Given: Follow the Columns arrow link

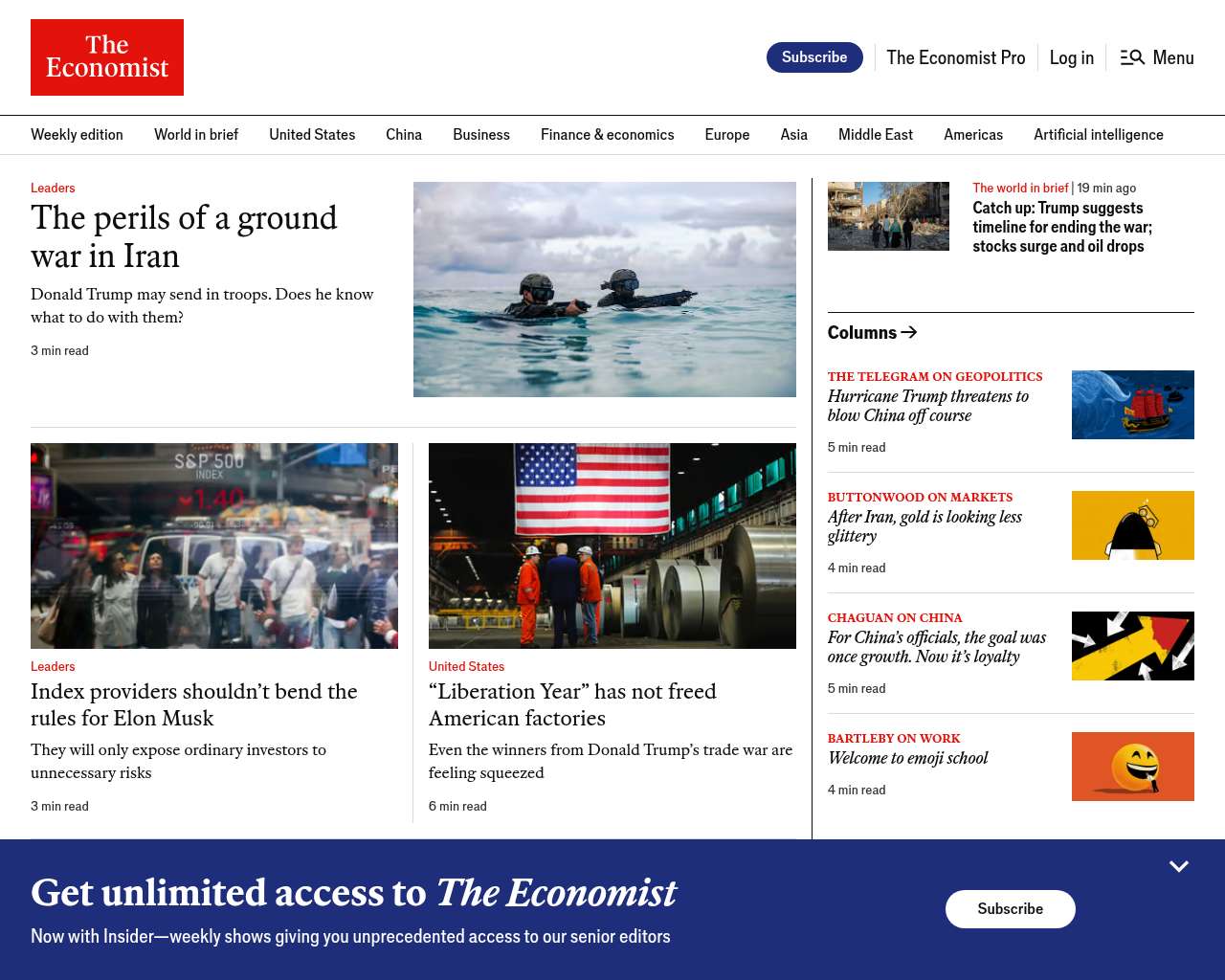Looking at the screenshot, I should pos(873,332).
